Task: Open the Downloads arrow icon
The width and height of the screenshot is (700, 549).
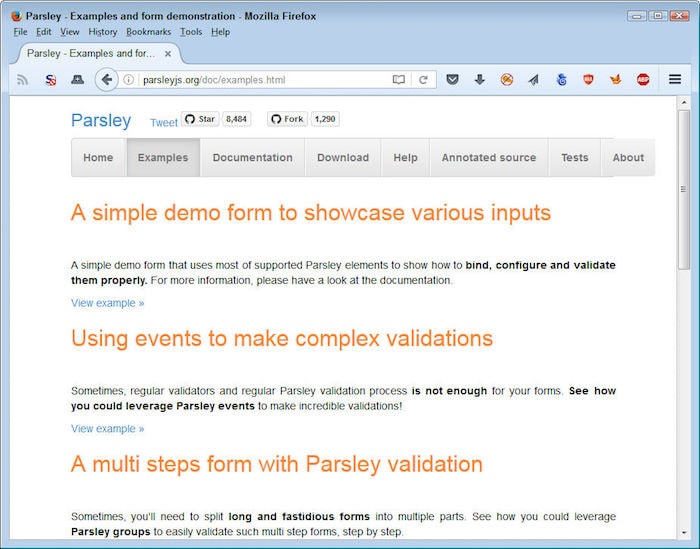Action: (x=479, y=80)
